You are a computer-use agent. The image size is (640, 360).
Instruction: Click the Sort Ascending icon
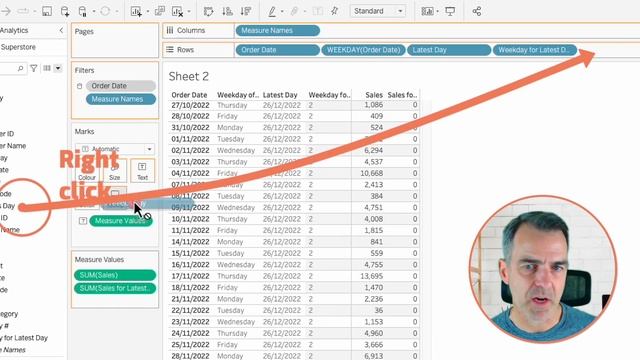point(227,11)
